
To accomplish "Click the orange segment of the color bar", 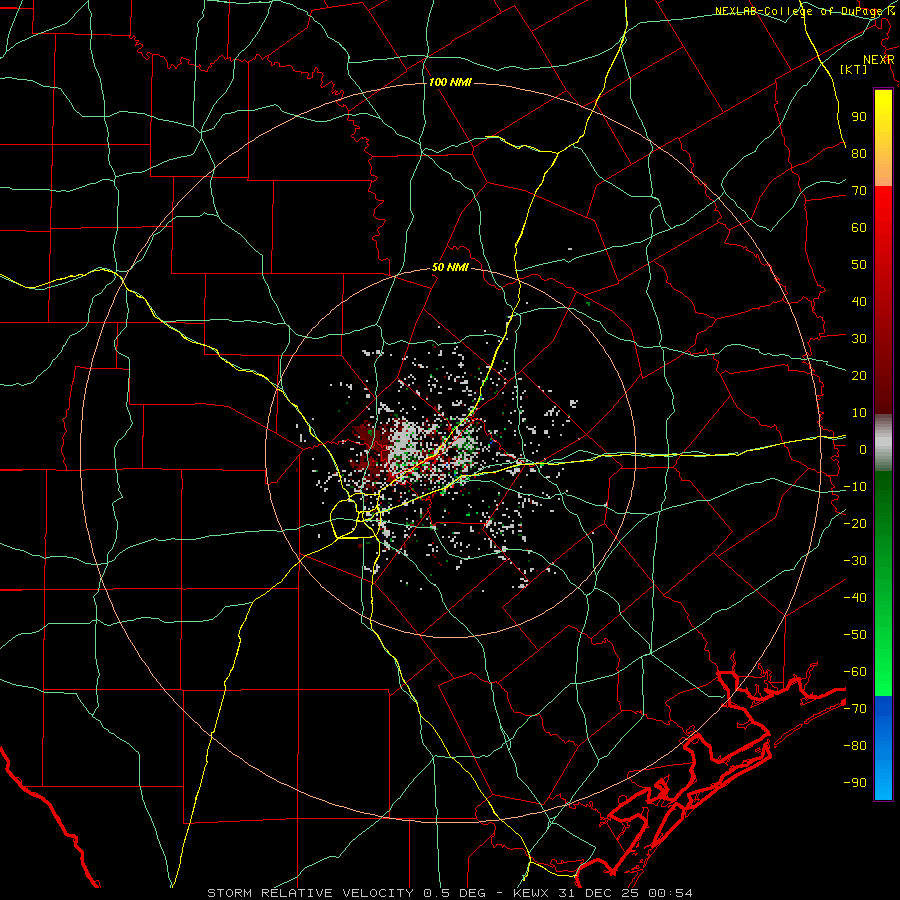I will (883, 166).
